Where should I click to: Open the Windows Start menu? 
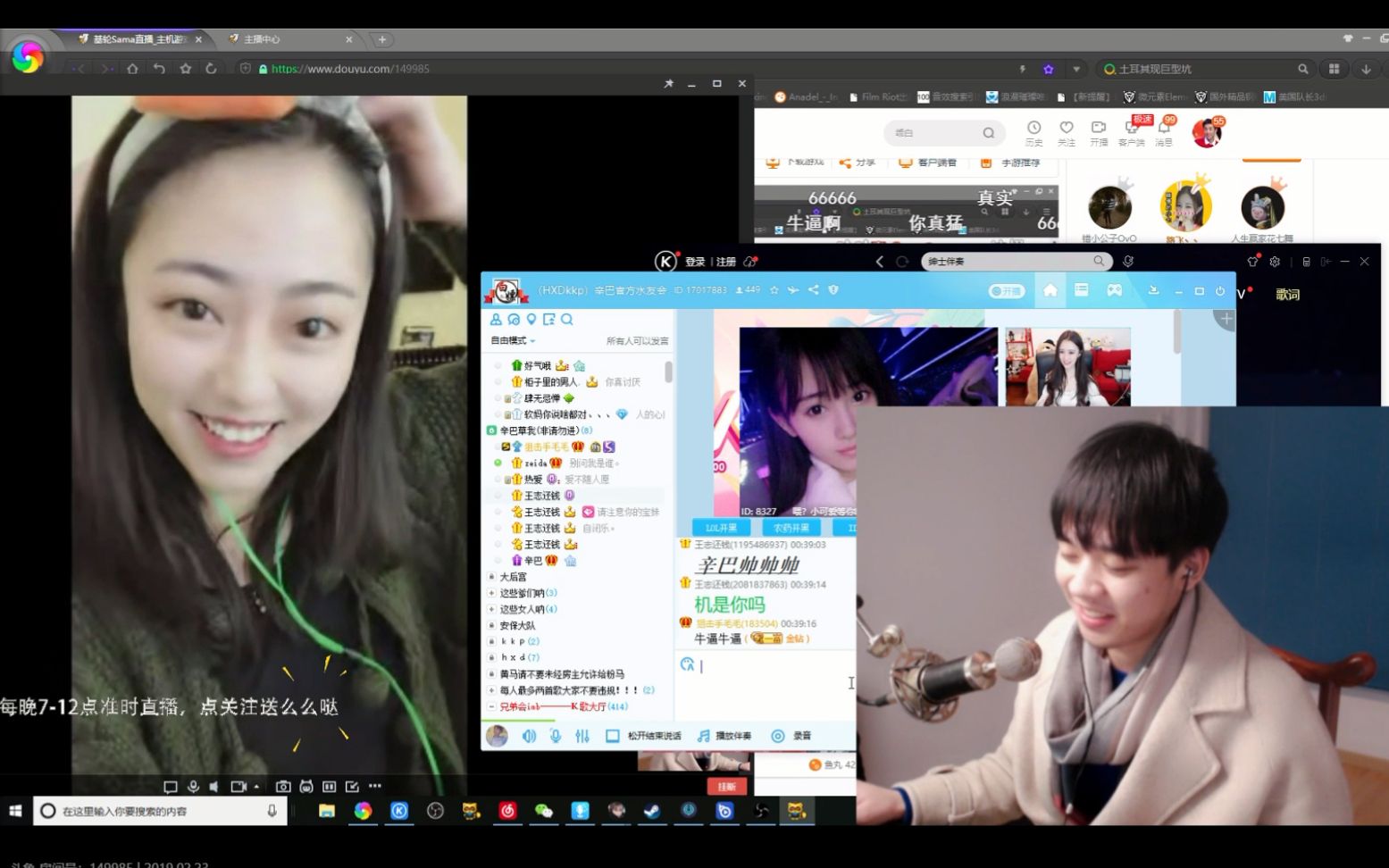coord(15,811)
